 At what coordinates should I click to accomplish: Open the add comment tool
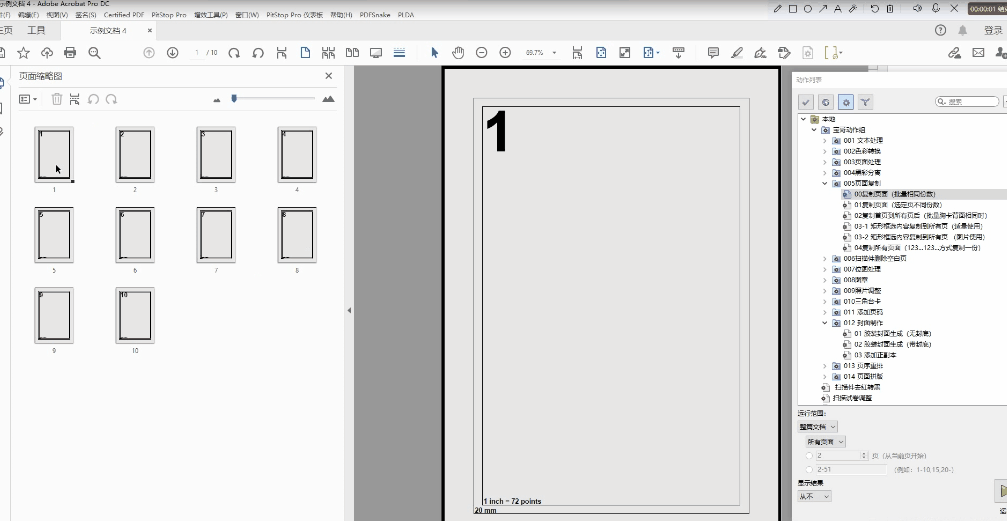[x=713, y=52]
